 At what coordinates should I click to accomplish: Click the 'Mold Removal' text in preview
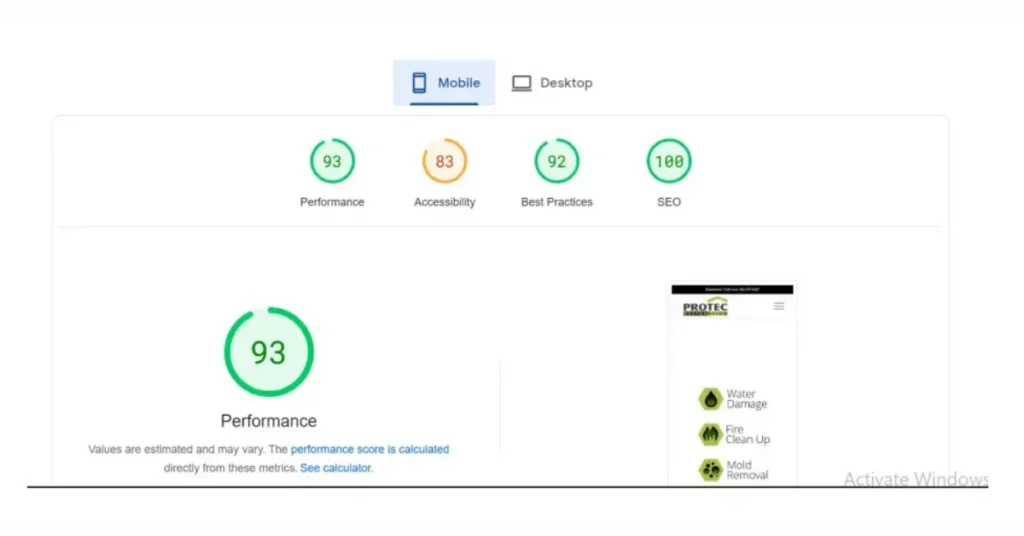(747, 470)
